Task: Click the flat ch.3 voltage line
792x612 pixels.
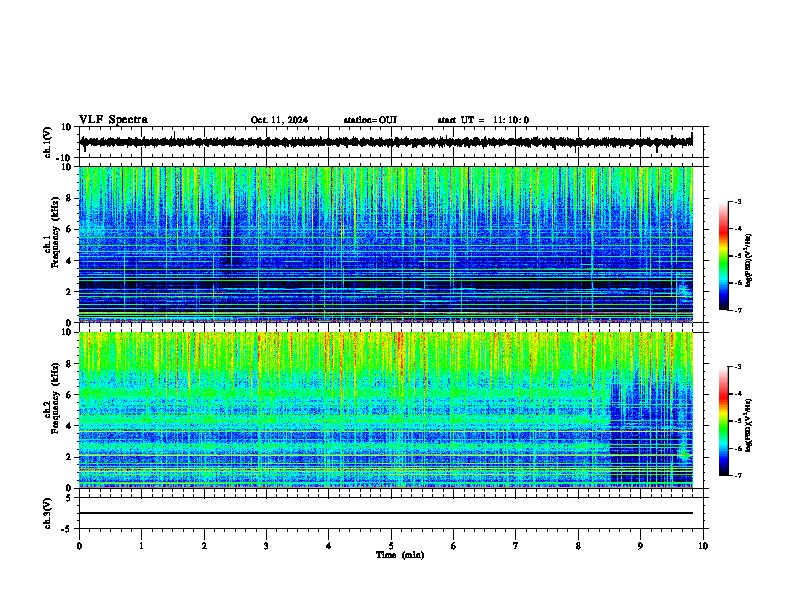Action: [386, 513]
